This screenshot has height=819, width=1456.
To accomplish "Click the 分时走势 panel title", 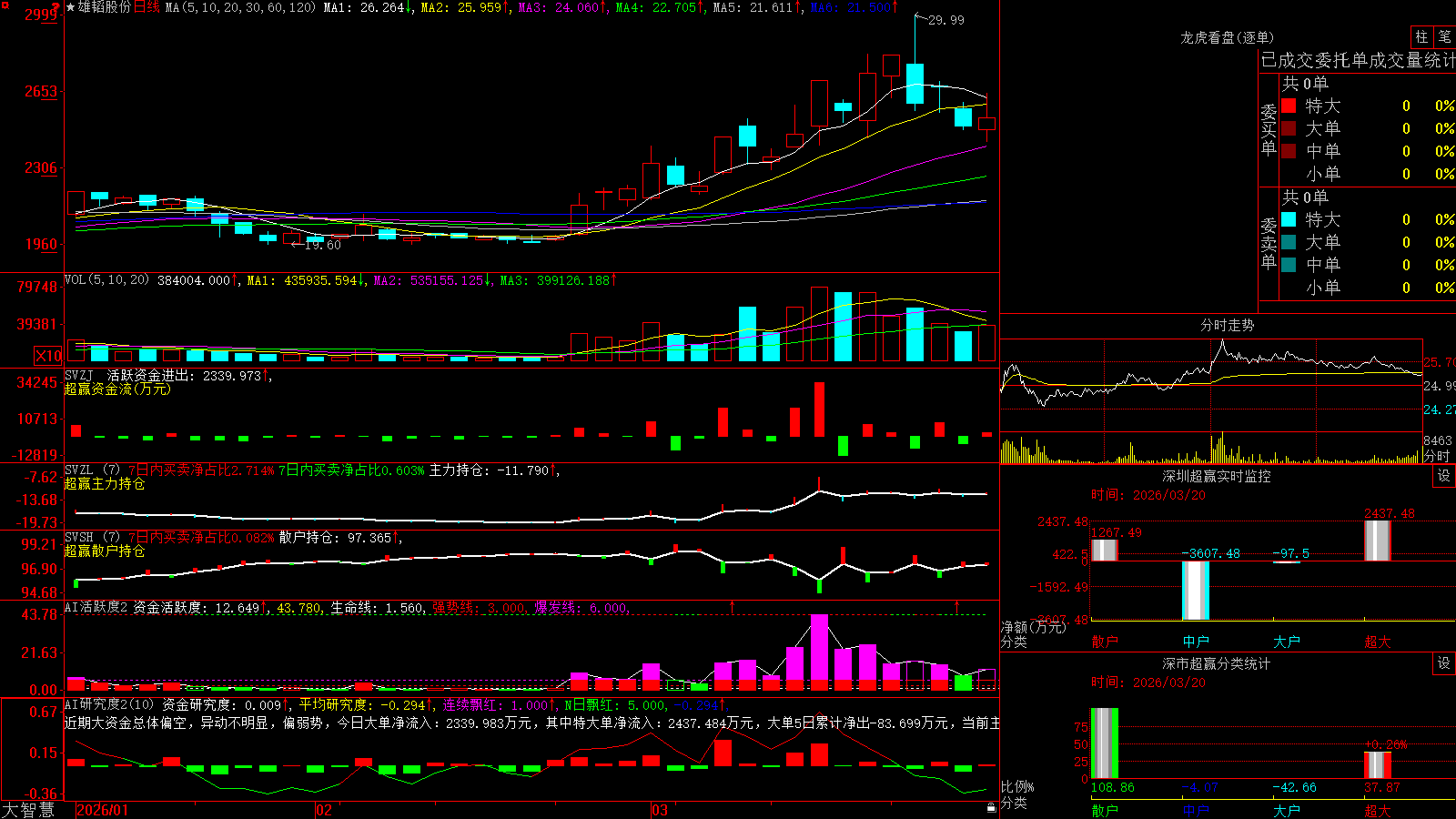I will pyautogui.click(x=1228, y=325).
